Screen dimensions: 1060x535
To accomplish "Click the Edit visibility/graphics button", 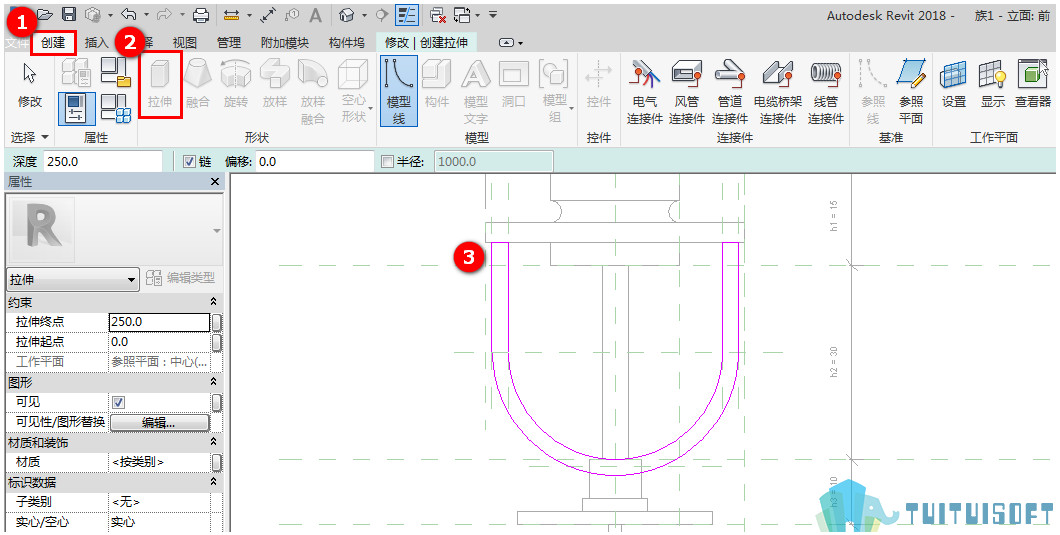I will (x=160, y=423).
